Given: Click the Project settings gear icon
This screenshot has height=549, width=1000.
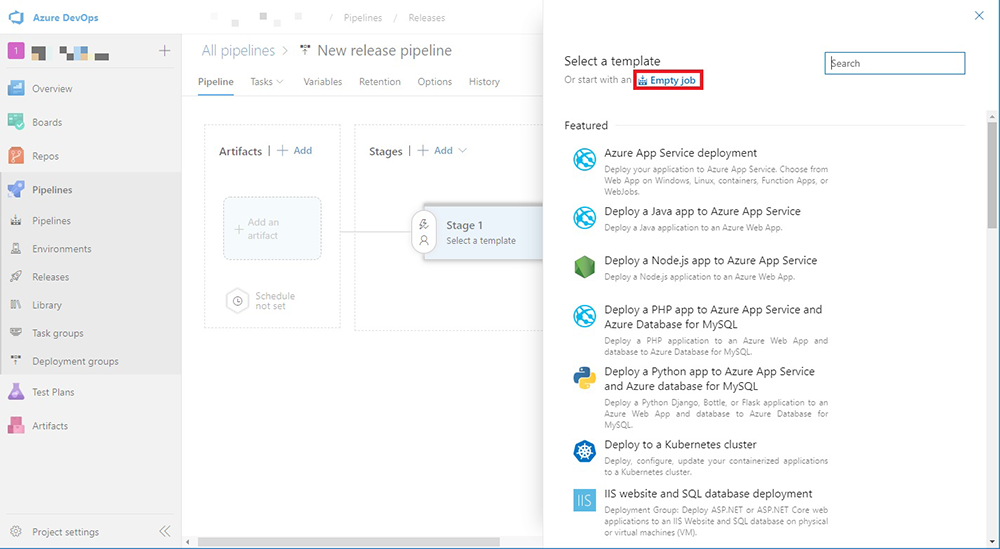Looking at the screenshot, I should (x=16, y=531).
